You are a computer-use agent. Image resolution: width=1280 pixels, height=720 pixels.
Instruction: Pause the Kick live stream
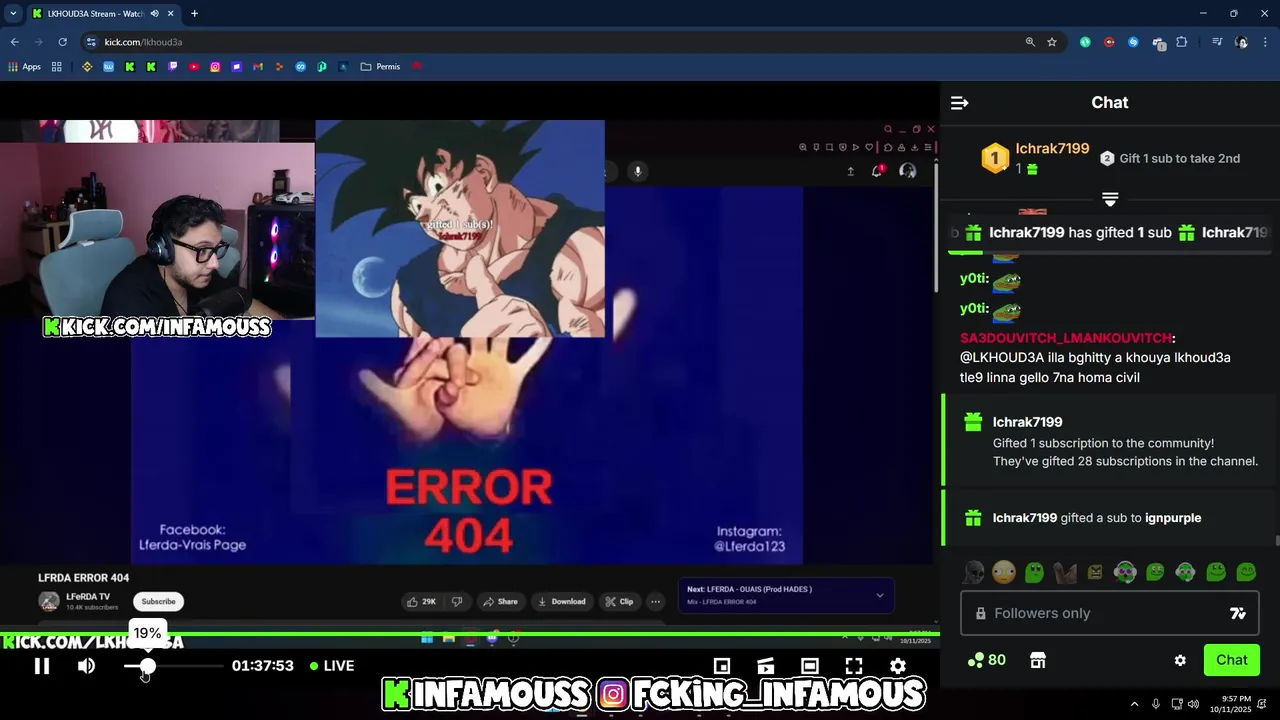coord(42,666)
